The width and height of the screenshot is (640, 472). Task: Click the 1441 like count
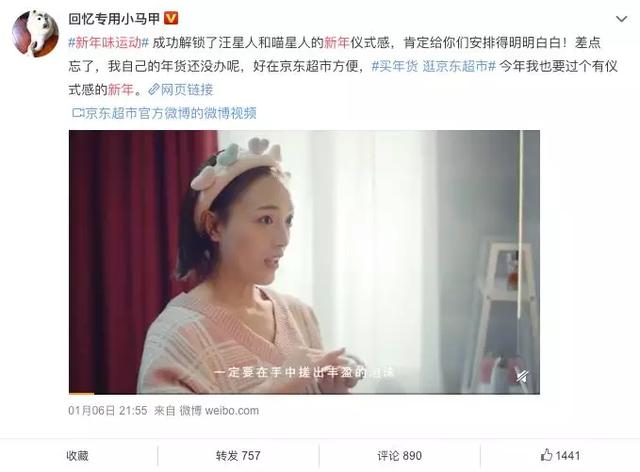pyautogui.click(x=568, y=456)
